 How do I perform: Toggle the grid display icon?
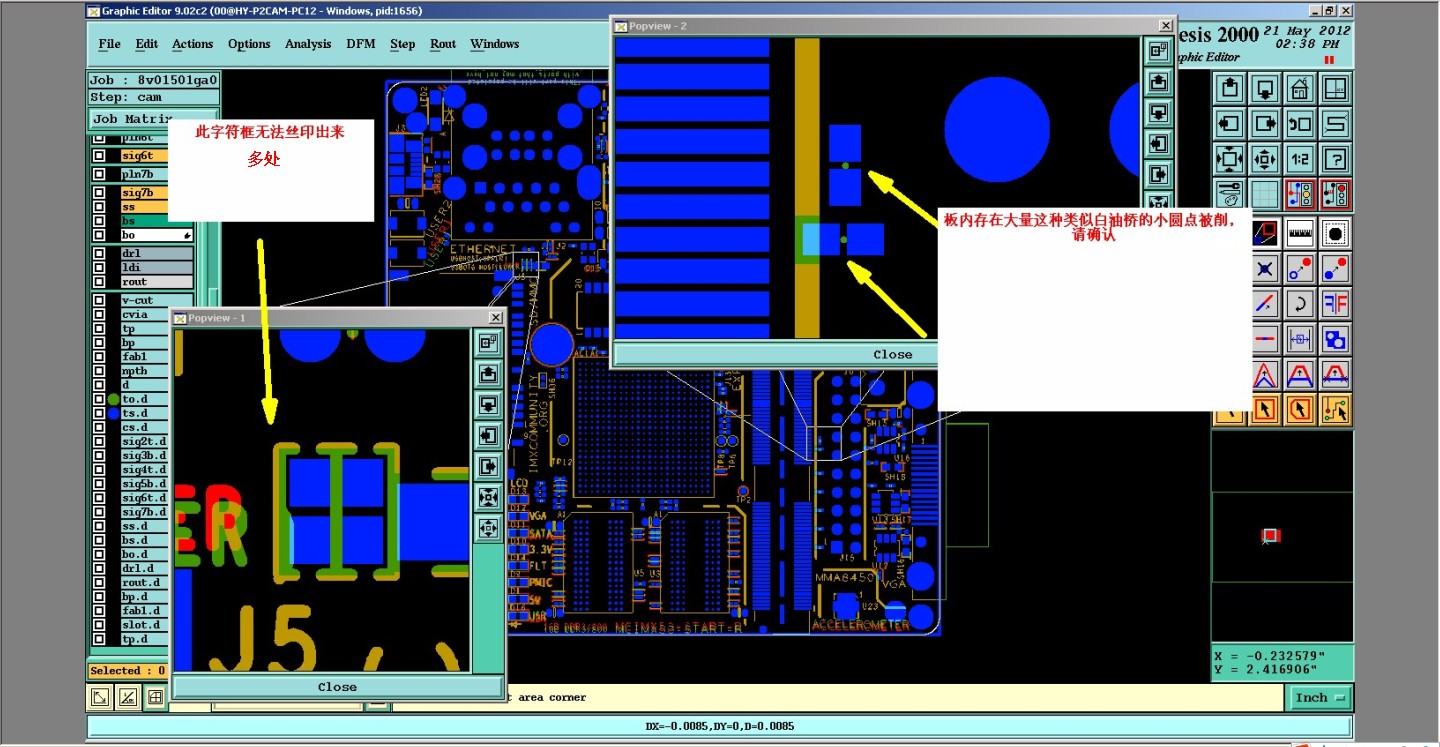[x=1265, y=193]
